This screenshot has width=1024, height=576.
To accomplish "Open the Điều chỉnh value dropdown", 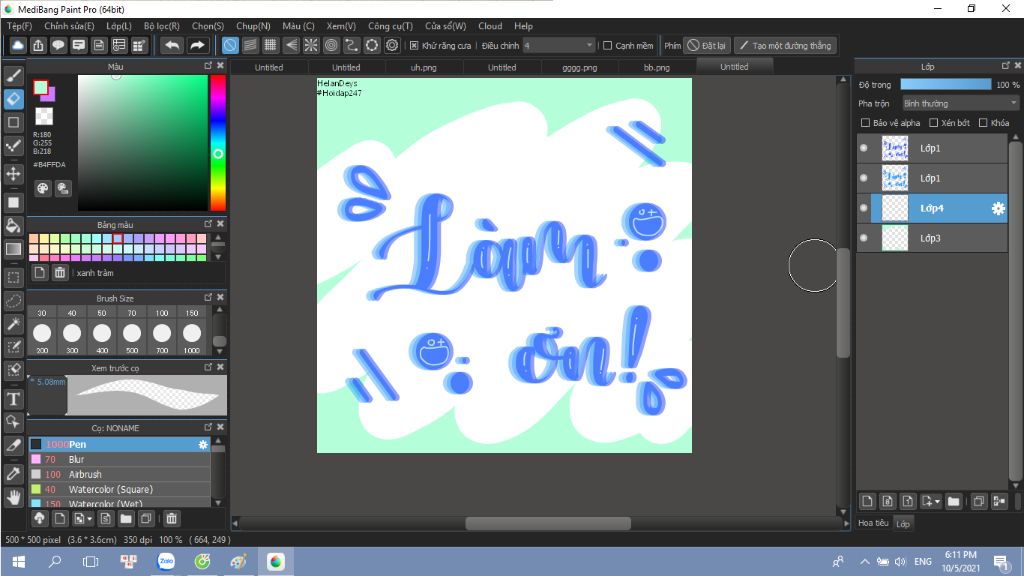I will pyautogui.click(x=558, y=46).
